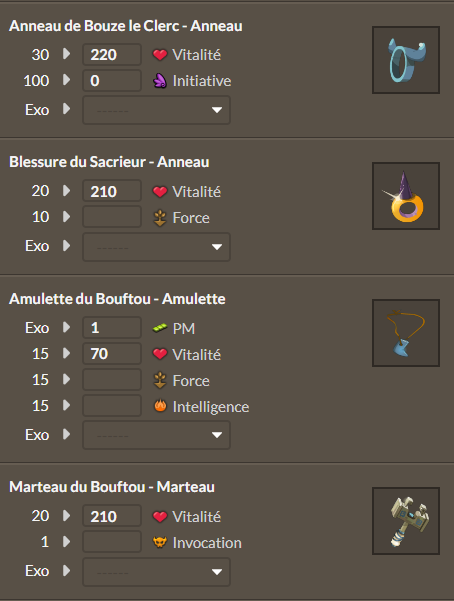Click the purple Initiative wing icon

click(160, 81)
